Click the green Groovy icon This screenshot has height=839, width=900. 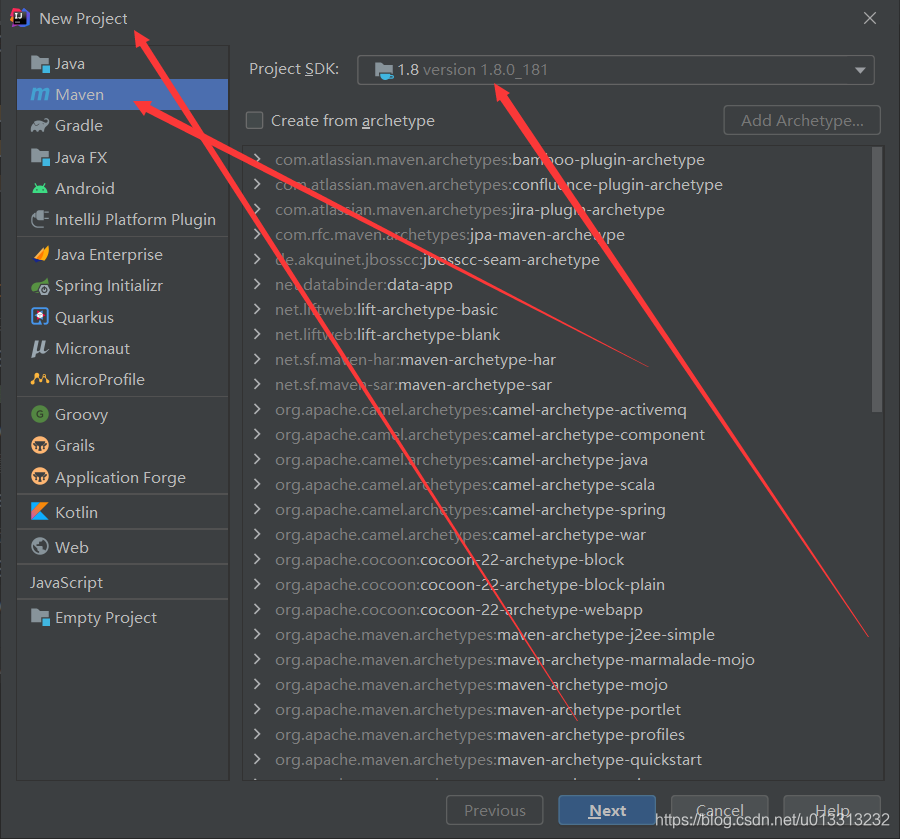pyautogui.click(x=40, y=414)
